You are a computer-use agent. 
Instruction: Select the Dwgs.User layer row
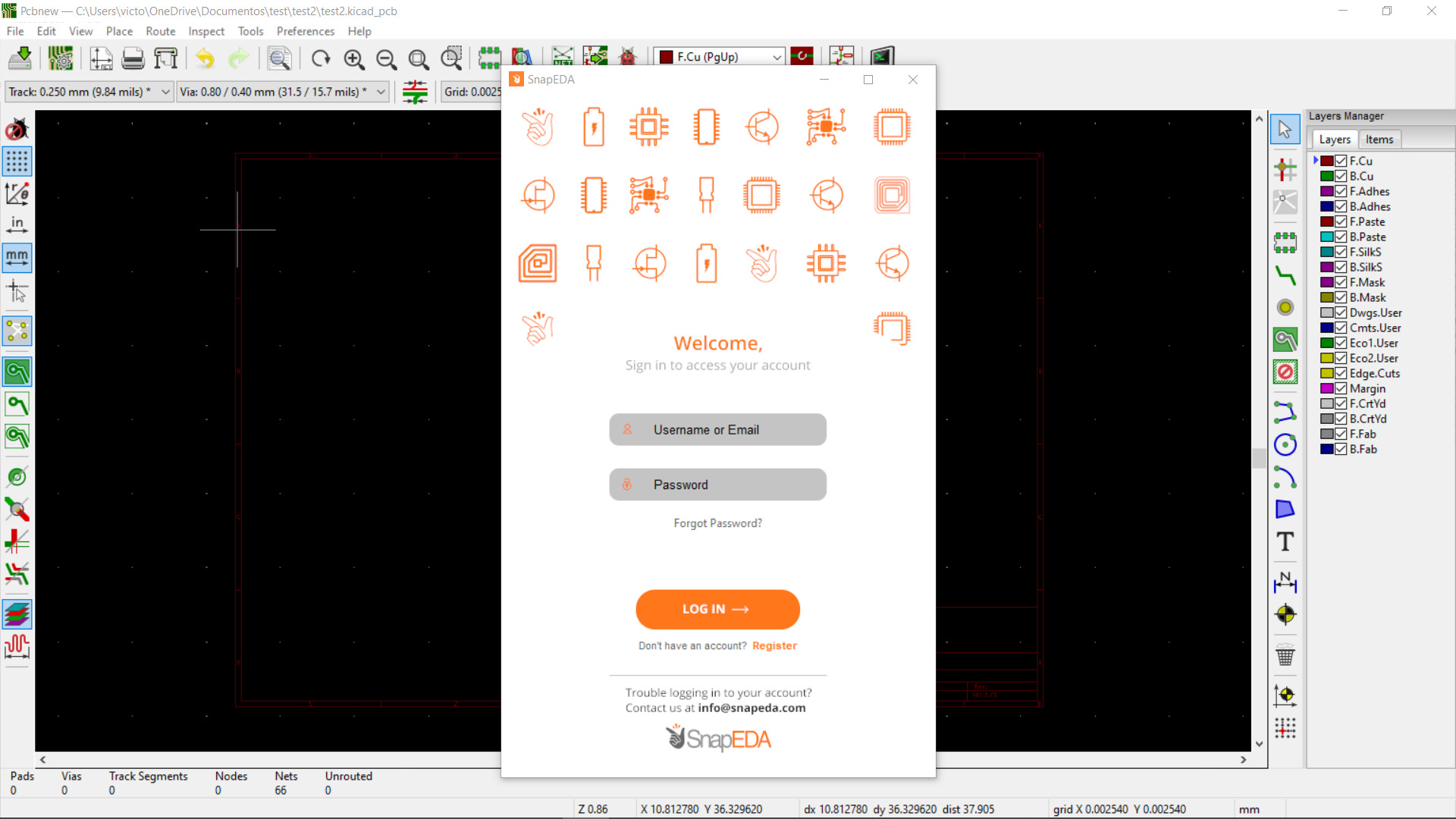tap(1375, 312)
